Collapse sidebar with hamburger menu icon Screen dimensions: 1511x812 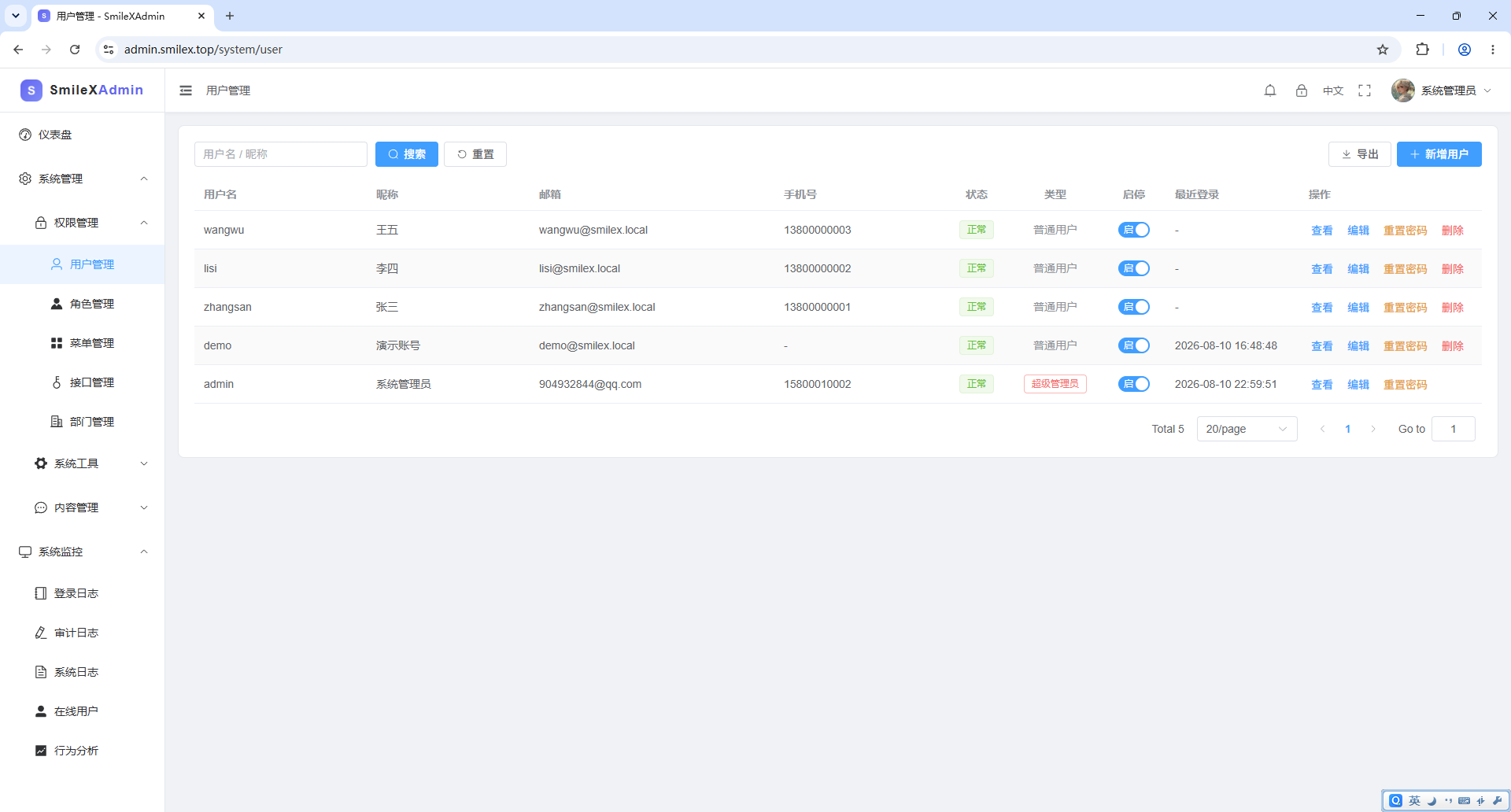(x=186, y=90)
